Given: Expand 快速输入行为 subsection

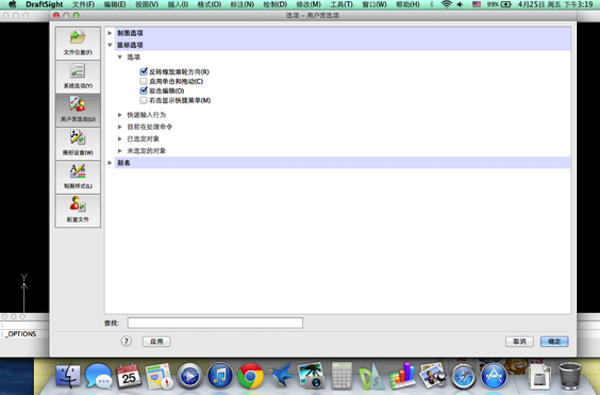Looking at the screenshot, I should pos(120,115).
